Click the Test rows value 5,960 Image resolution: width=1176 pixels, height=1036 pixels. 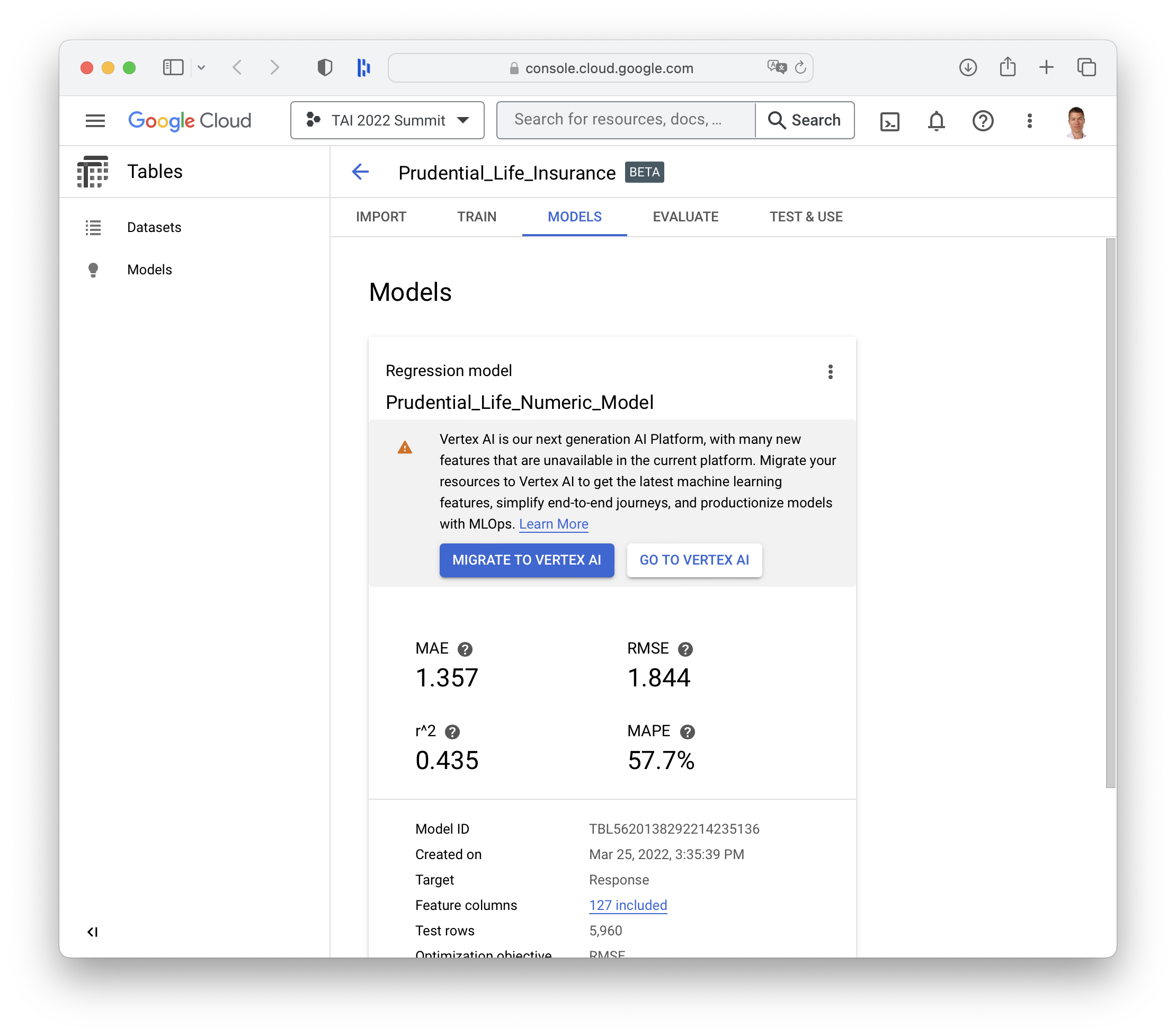coord(605,931)
